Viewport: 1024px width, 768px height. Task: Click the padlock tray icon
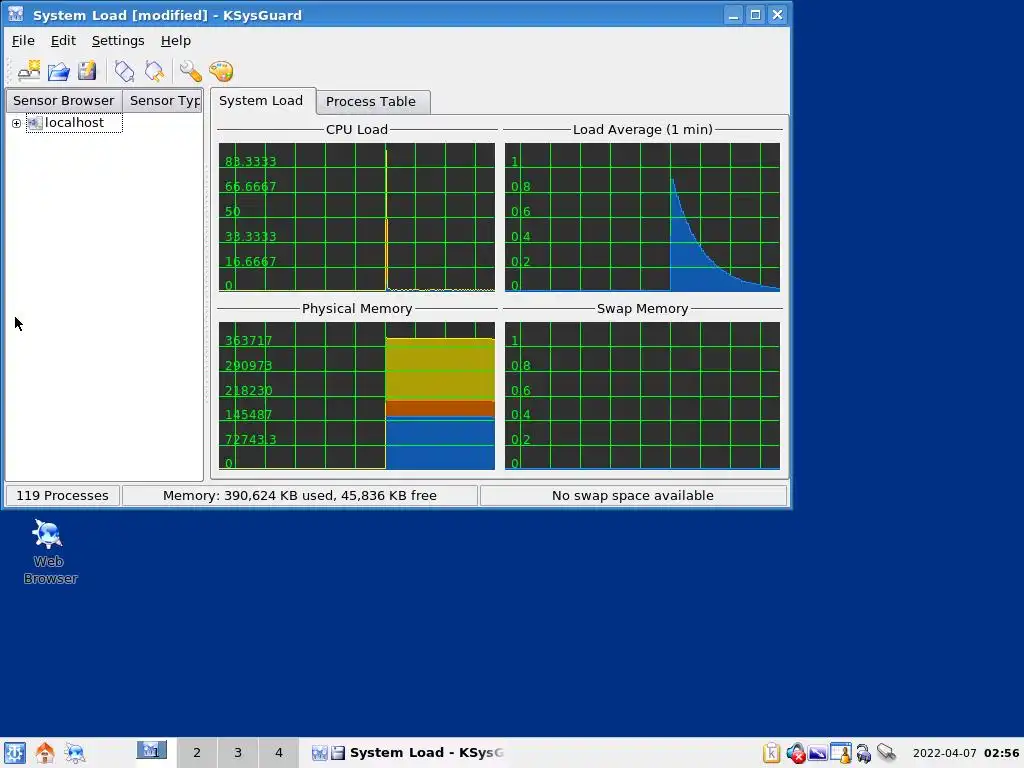[863, 753]
